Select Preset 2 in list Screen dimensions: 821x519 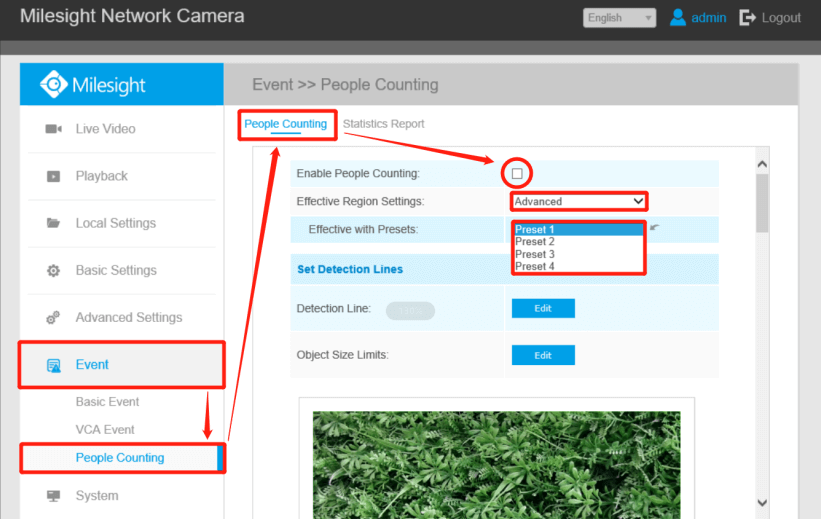click(579, 241)
